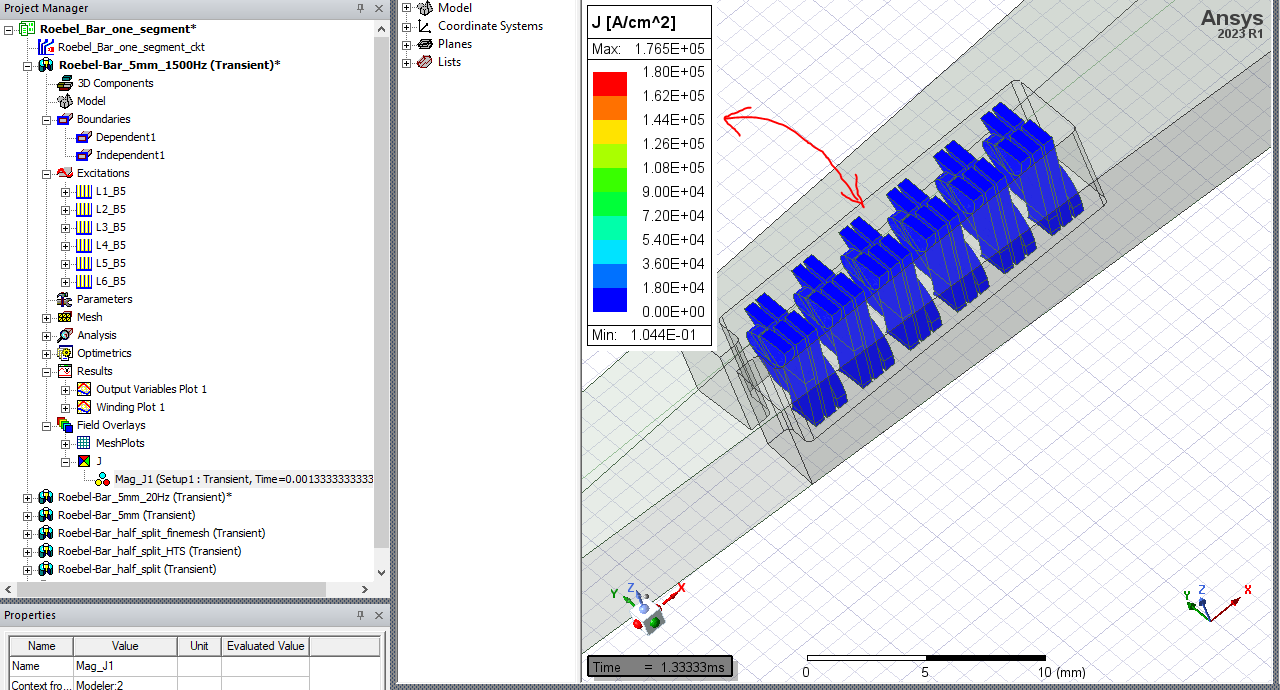1280x690 pixels.
Task: Click the Output Variables Plot 1 icon
Action: pyautogui.click(x=84, y=389)
